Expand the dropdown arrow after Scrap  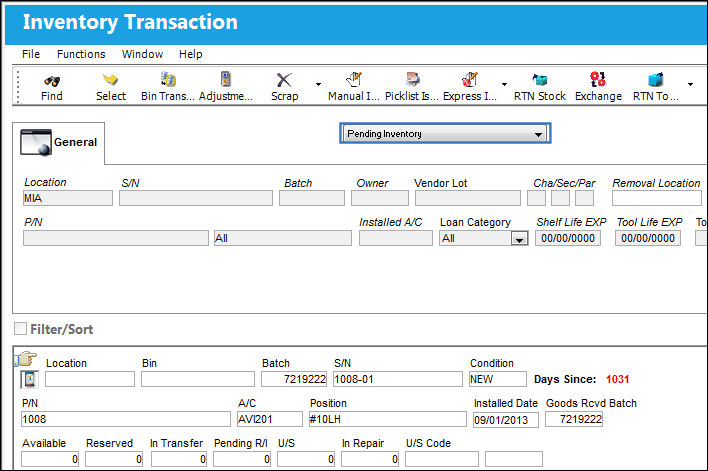pyautogui.click(x=318, y=84)
